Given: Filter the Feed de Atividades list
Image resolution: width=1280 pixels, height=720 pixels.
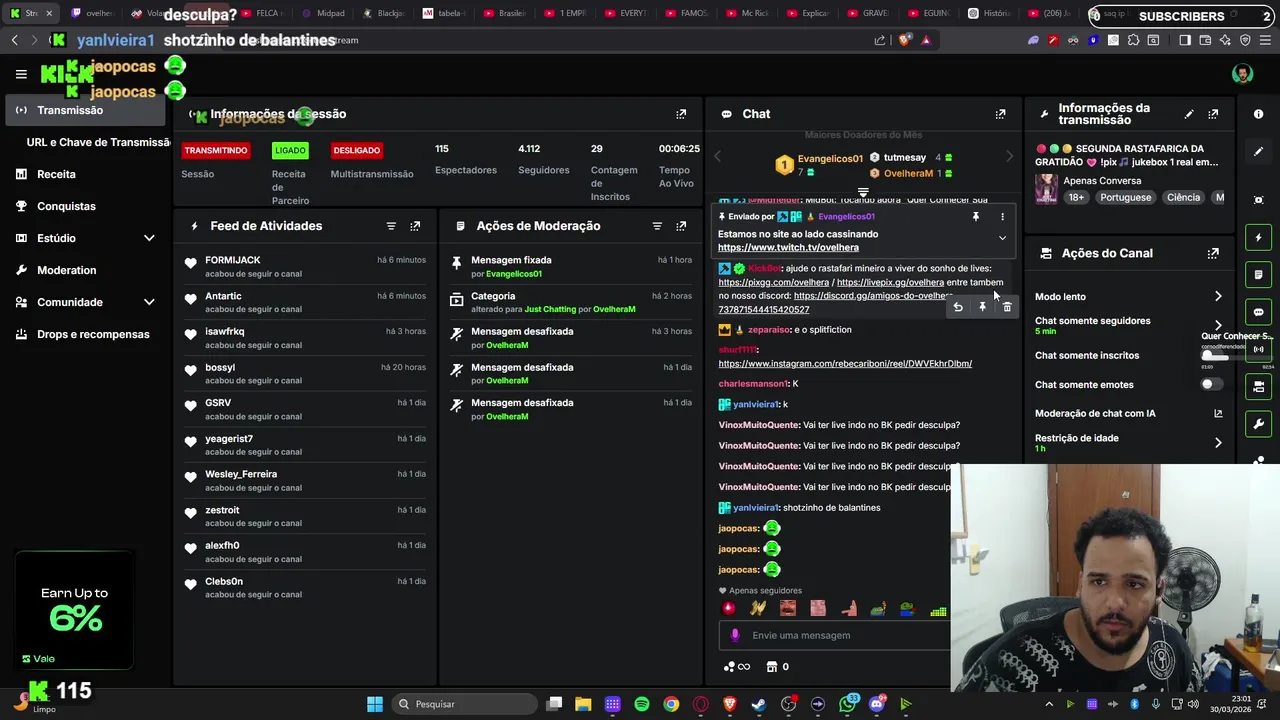Looking at the screenshot, I should tap(391, 226).
